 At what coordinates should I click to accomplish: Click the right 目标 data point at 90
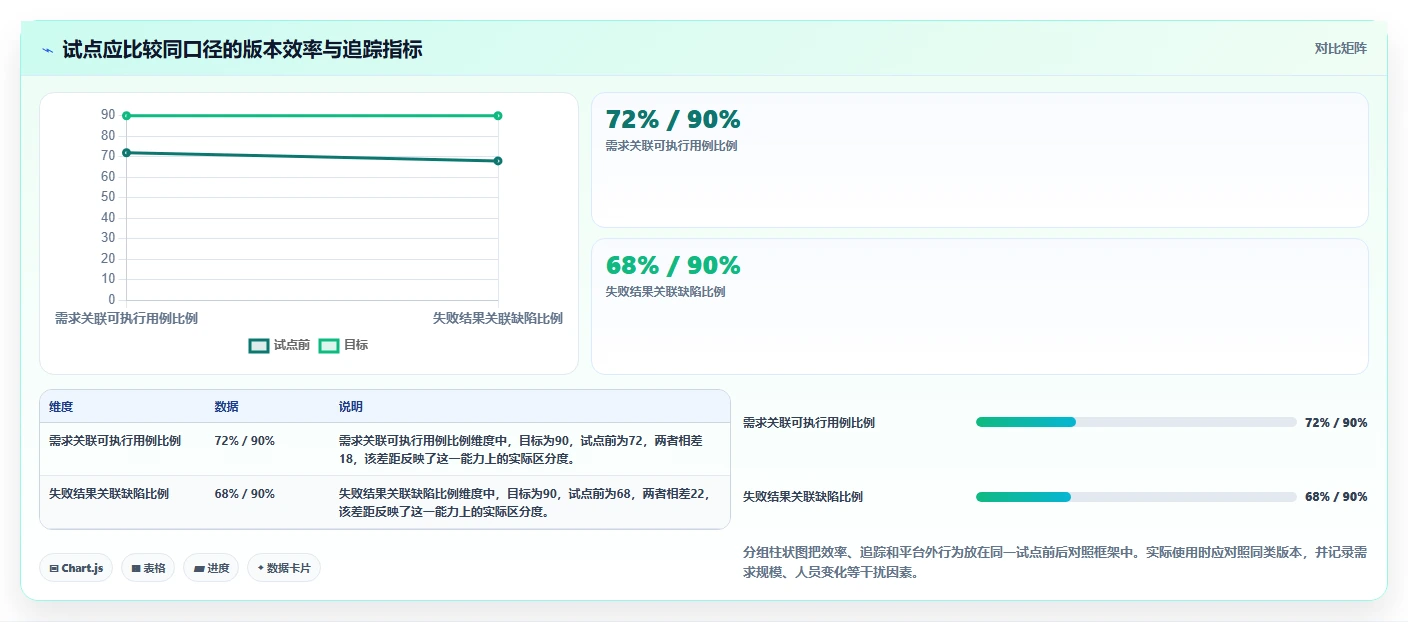(x=498, y=116)
